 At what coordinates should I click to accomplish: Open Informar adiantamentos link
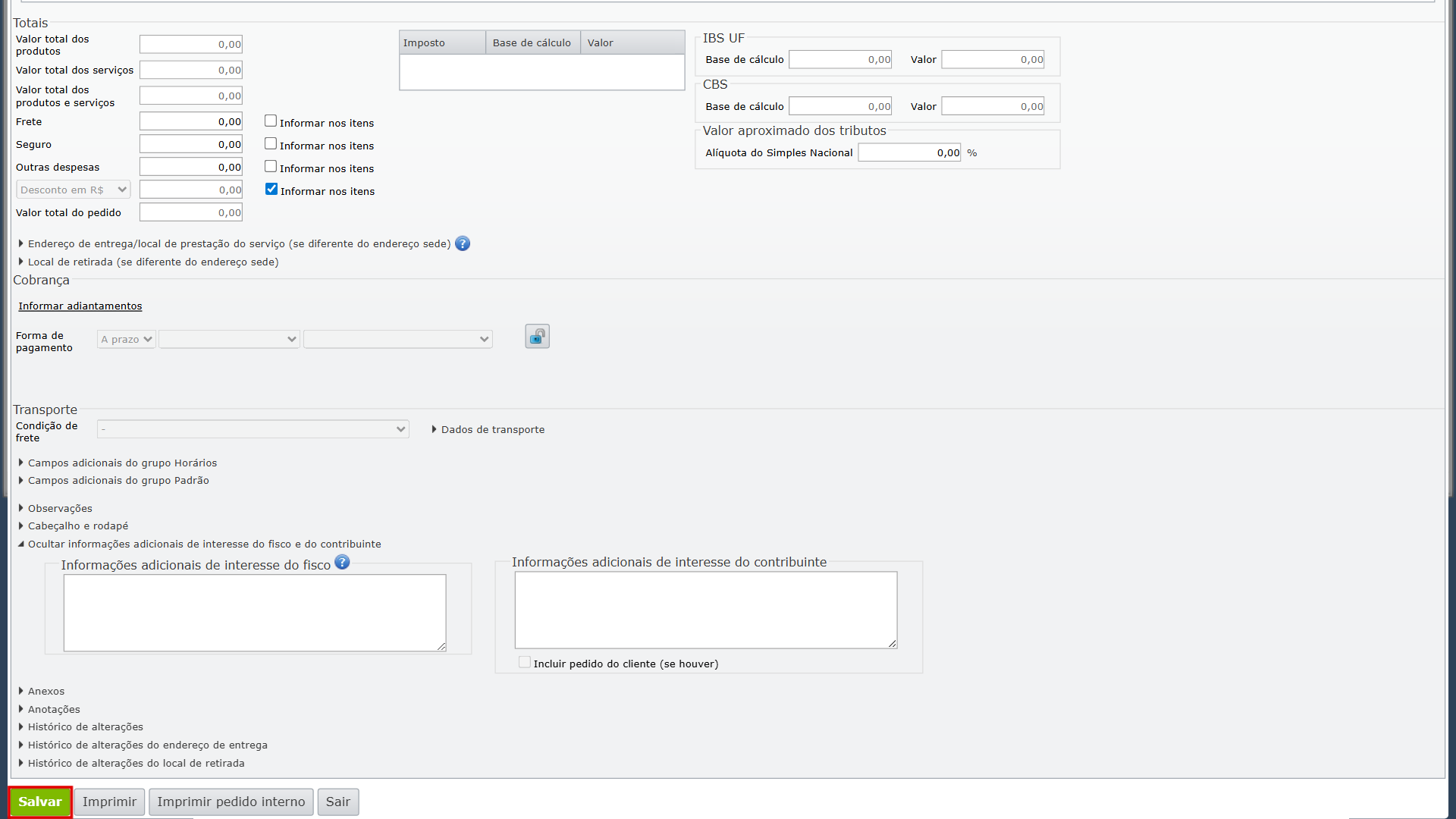pyautogui.click(x=80, y=306)
